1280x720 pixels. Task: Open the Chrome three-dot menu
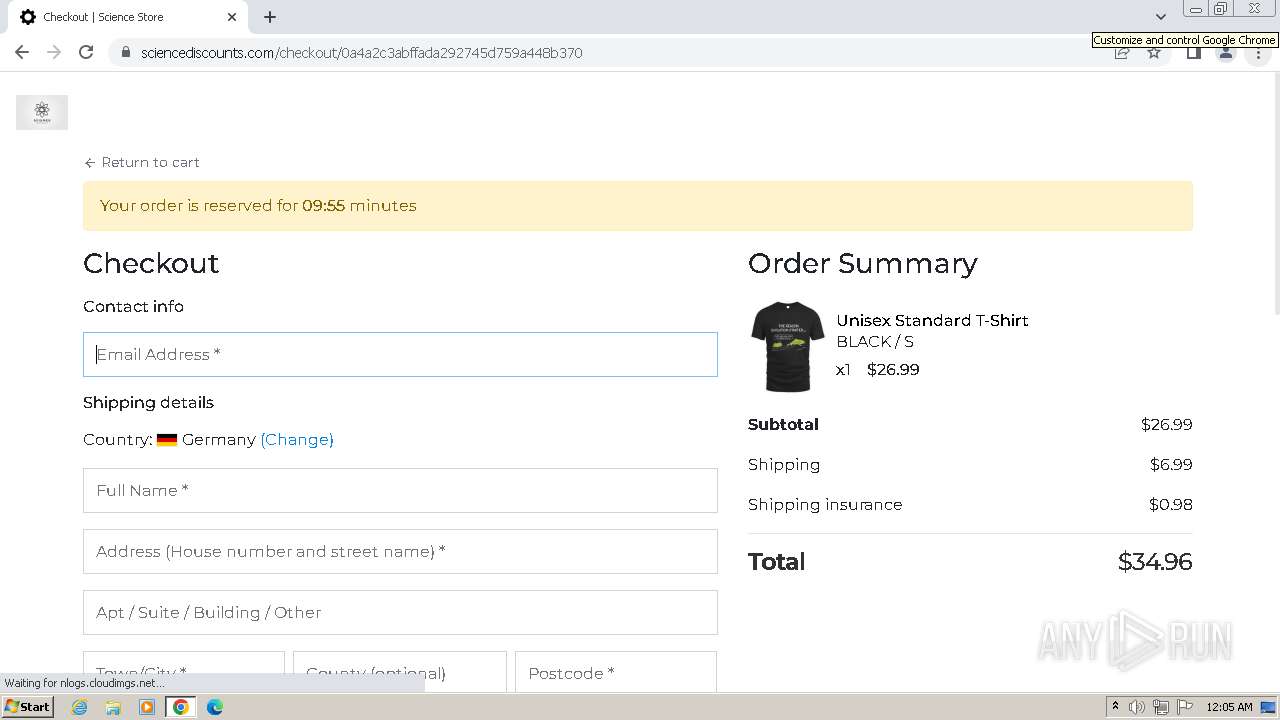tap(1258, 53)
